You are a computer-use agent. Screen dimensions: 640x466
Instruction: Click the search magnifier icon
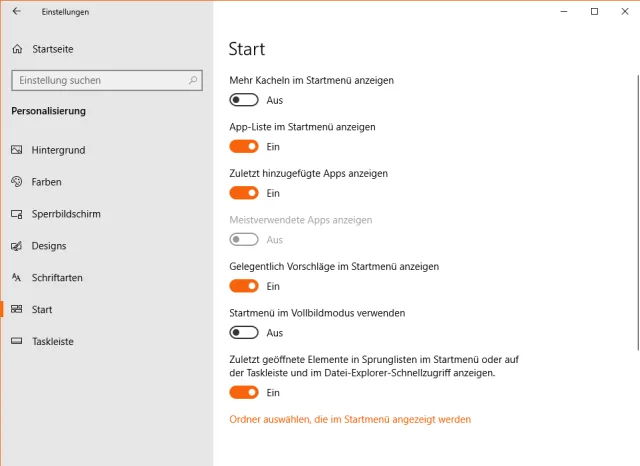pos(195,80)
